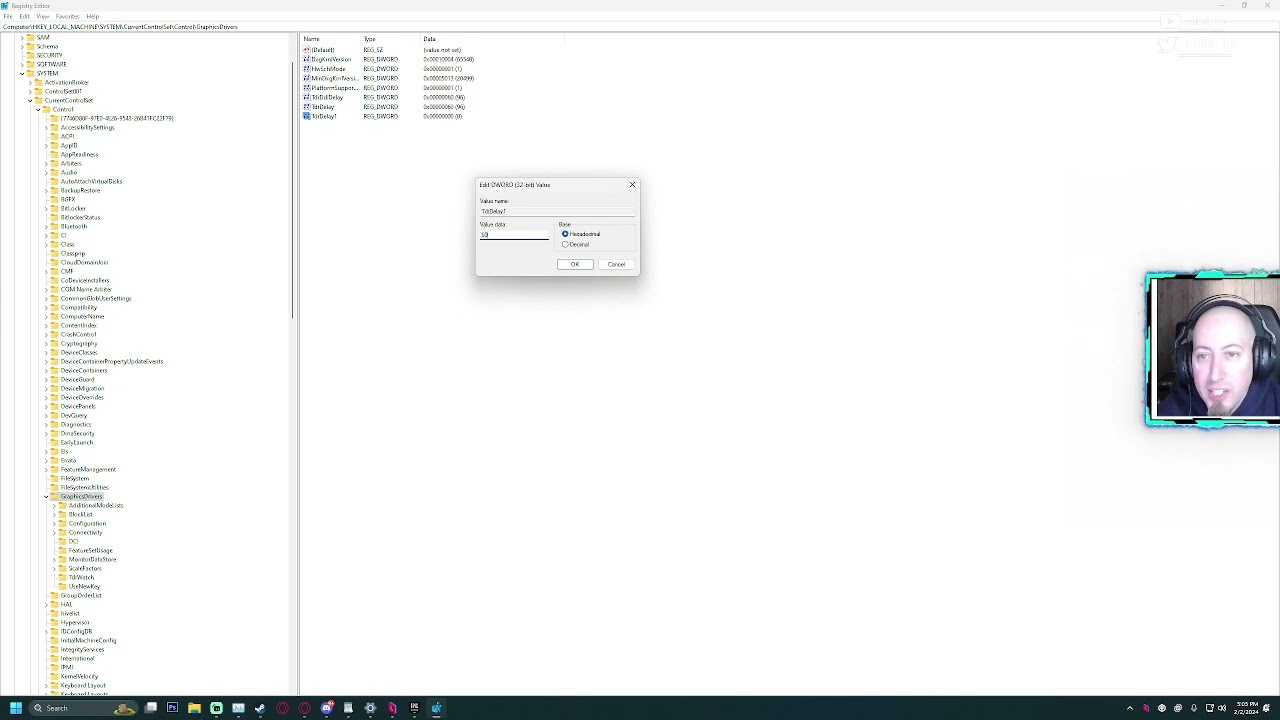Select the TdrWatch folder icon
The width and height of the screenshot is (1280, 720).
[62, 577]
